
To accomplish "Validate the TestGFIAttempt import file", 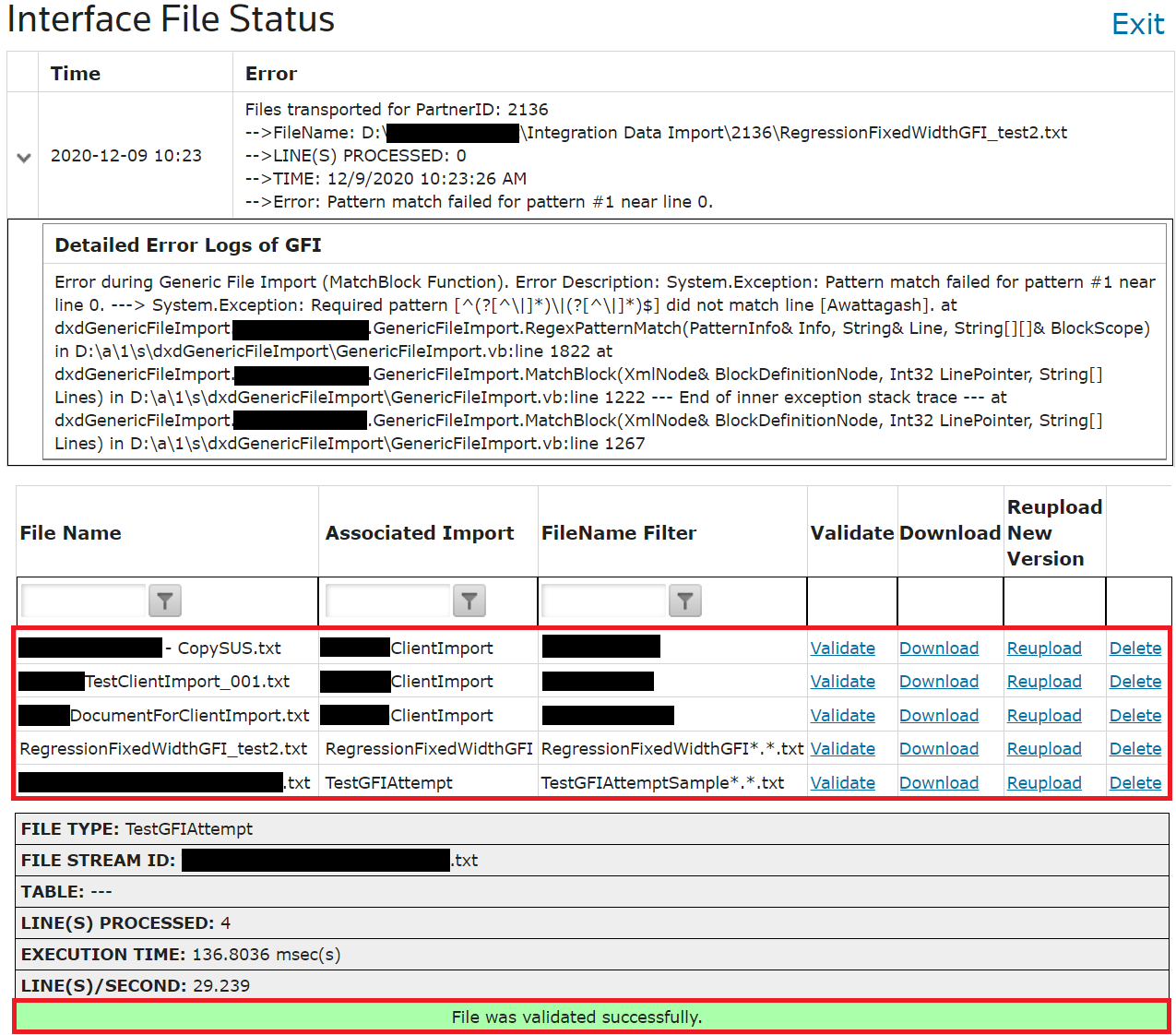I will (843, 783).
